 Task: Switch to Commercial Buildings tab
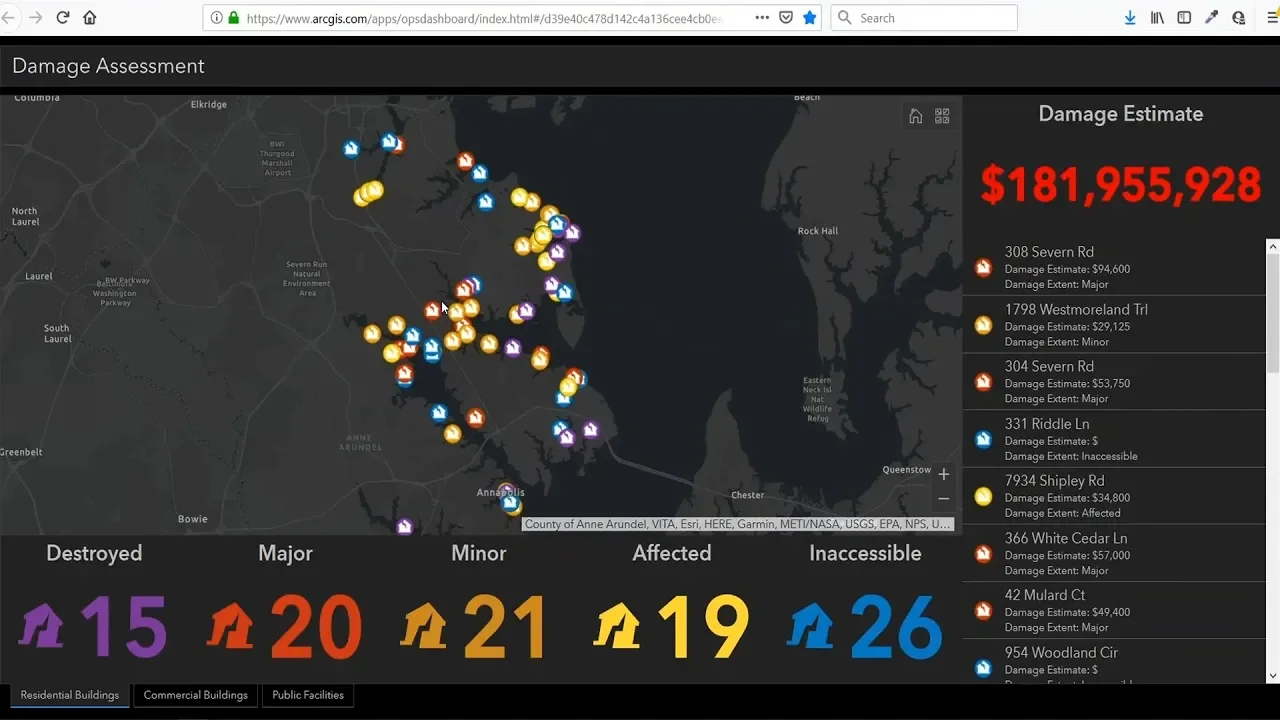(196, 695)
